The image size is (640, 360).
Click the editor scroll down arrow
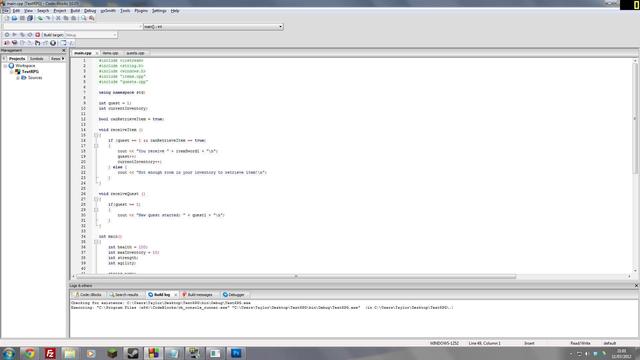tap(635, 270)
